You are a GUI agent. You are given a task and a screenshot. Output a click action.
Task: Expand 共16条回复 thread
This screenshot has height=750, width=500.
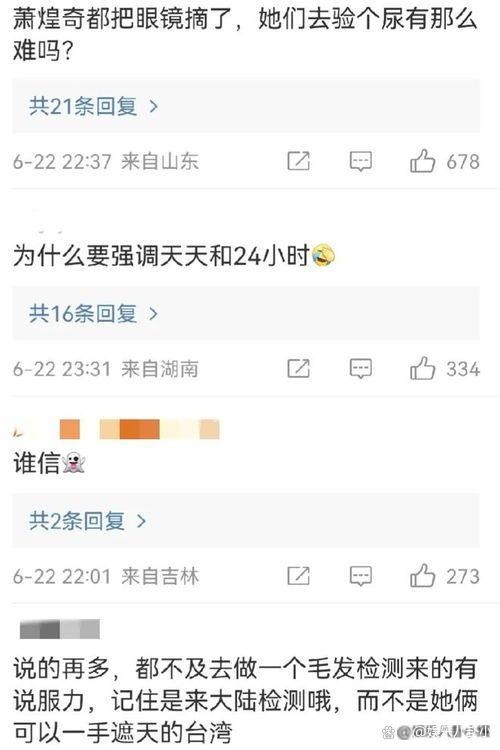point(94,313)
